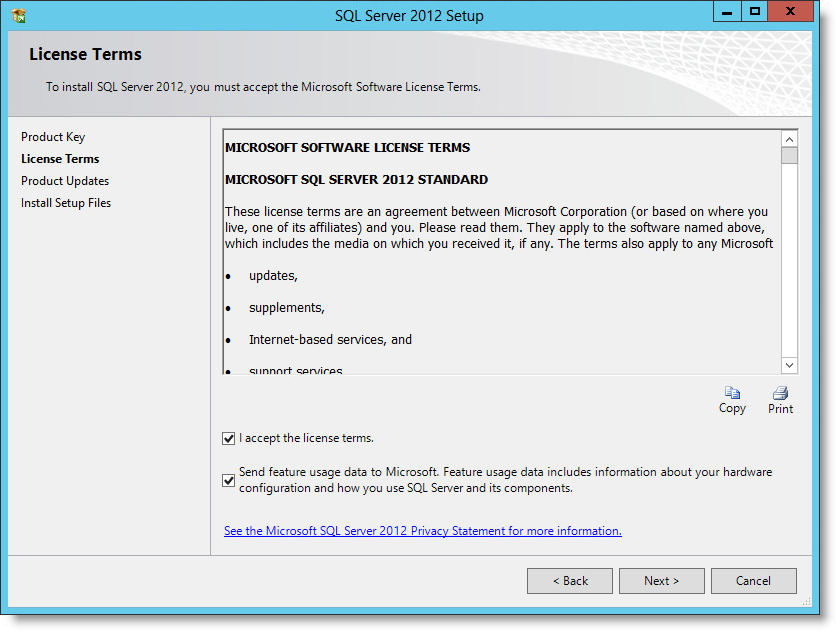The image size is (836, 631).
Task: Click the 'supplements,' bullet text
Action: pyautogui.click(x=287, y=308)
